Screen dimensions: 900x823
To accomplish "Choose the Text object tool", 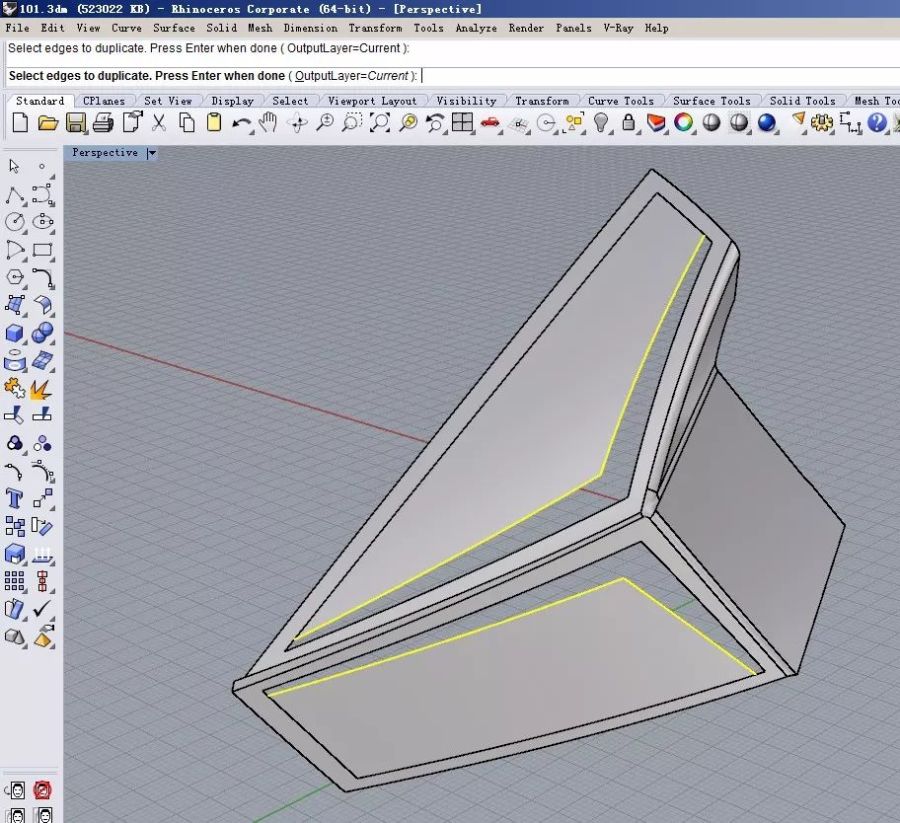I will point(15,498).
